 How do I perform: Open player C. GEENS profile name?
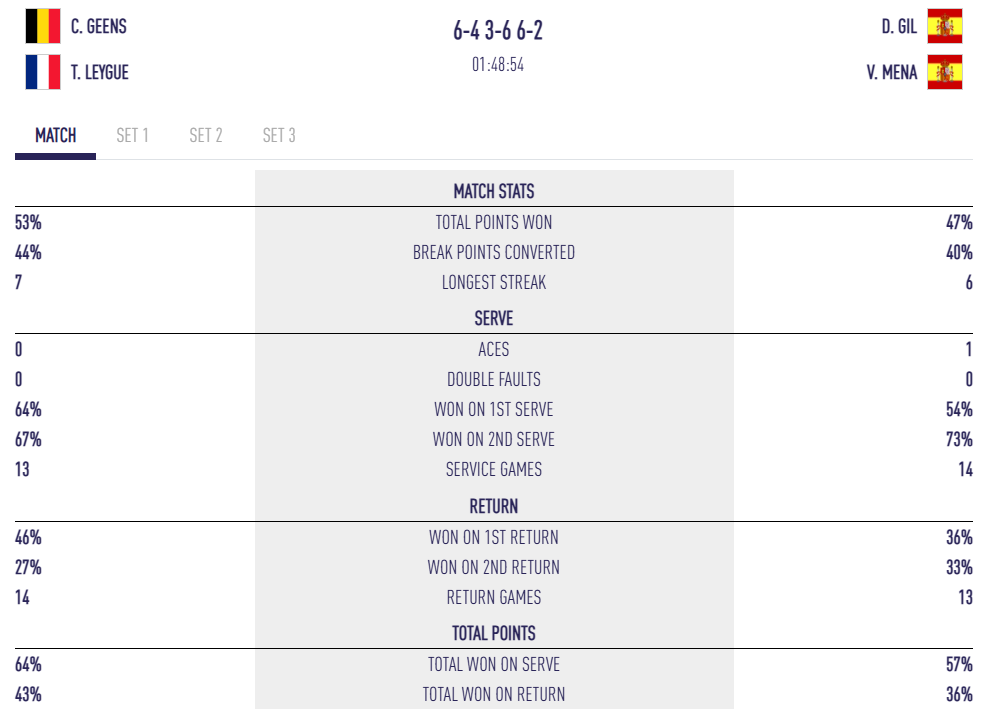99,26
